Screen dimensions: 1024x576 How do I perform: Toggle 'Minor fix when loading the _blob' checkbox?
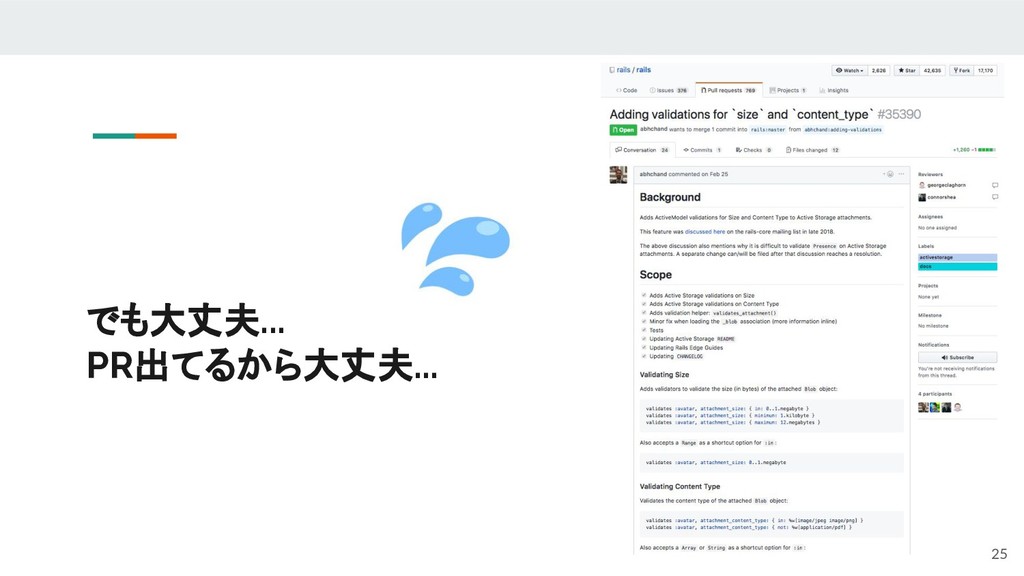(644, 321)
